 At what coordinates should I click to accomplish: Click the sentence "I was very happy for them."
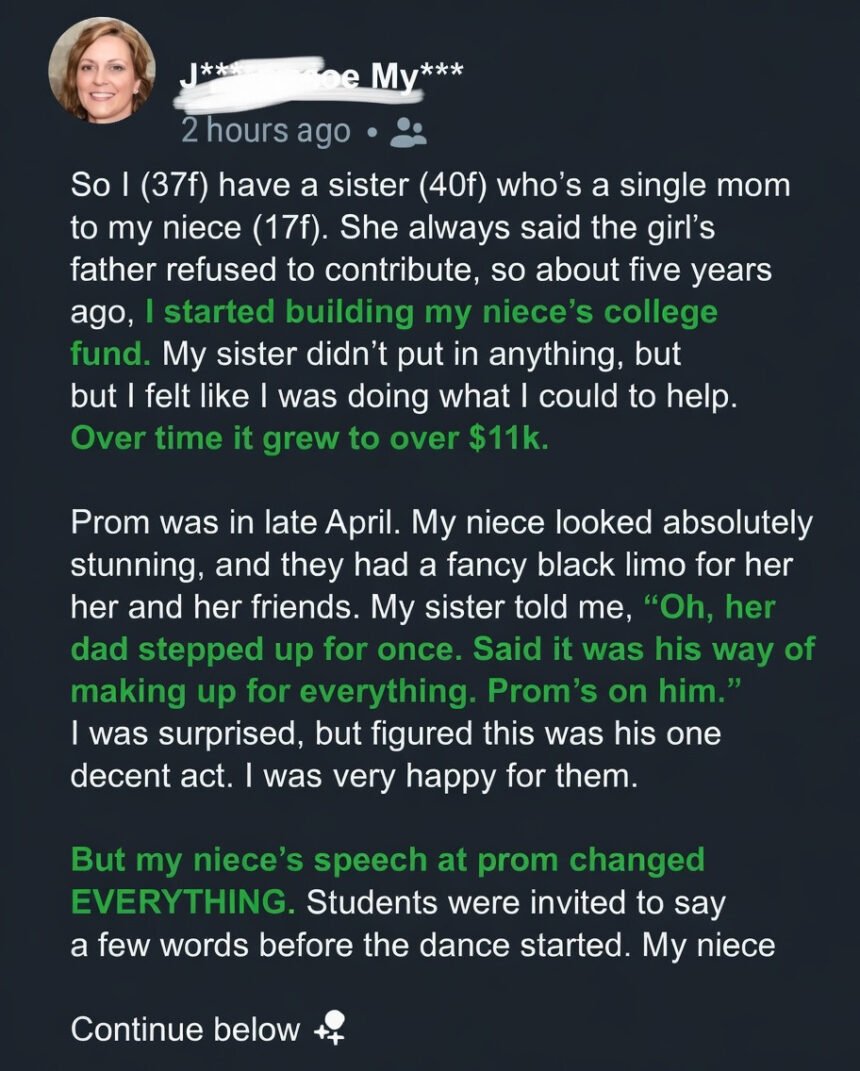pos(466,776)
